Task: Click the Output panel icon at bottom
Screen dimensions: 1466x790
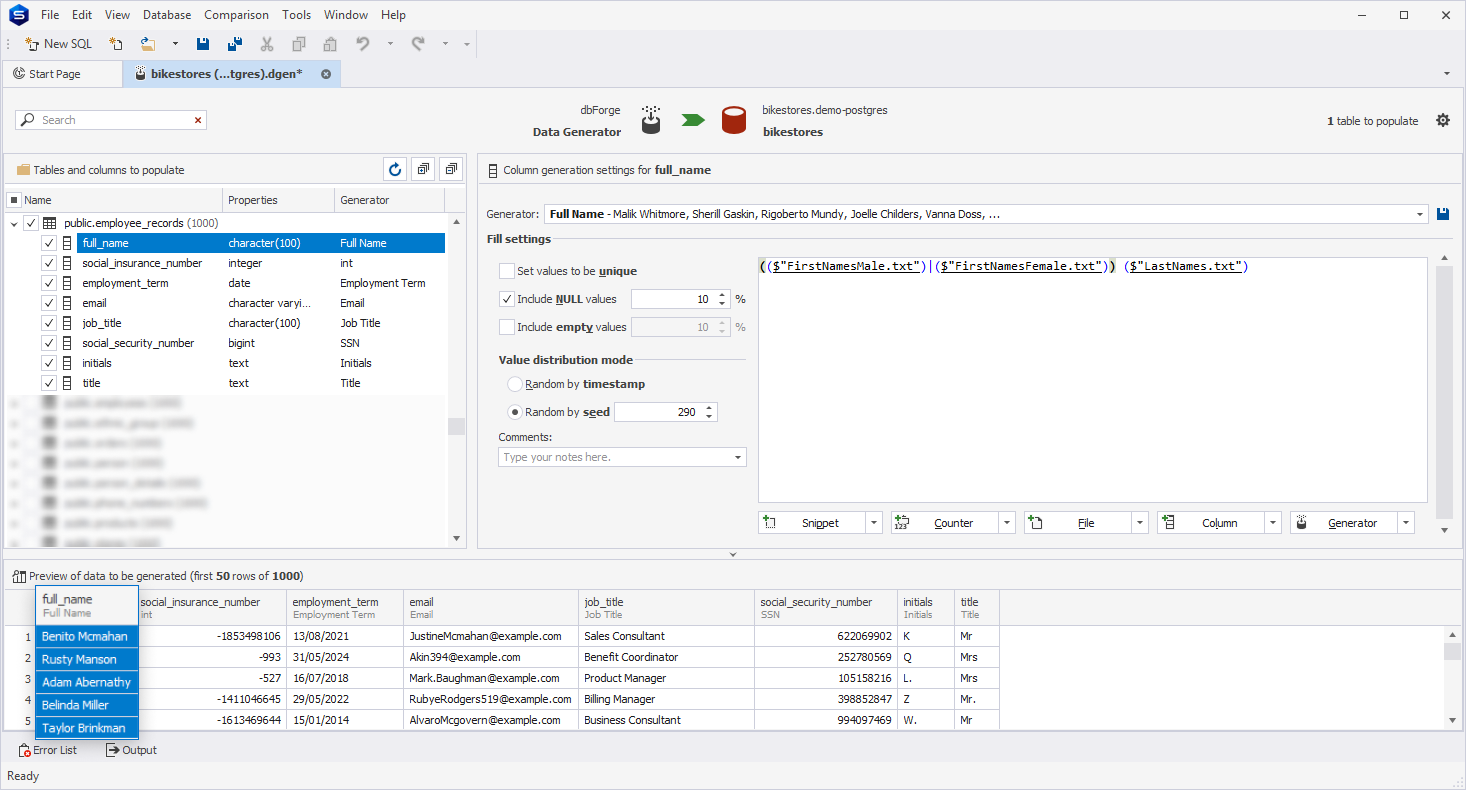Action: pyautogui.click(x=113, y=750)
